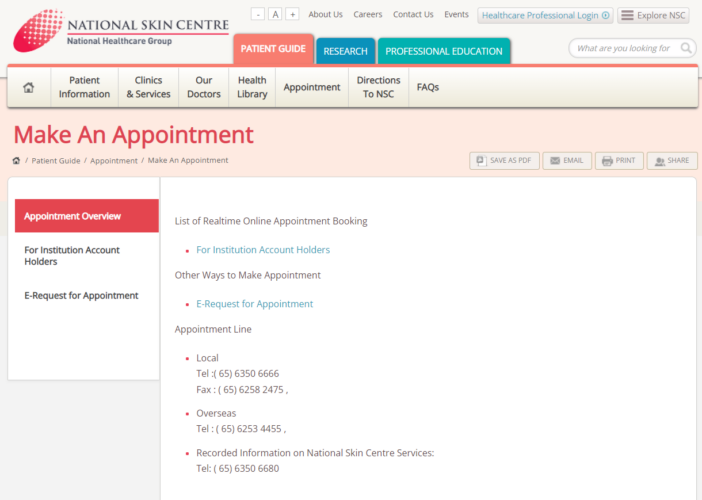Open the Health Library menu
The width and height of the screenshot is (702, 500).
click(252, 87)
